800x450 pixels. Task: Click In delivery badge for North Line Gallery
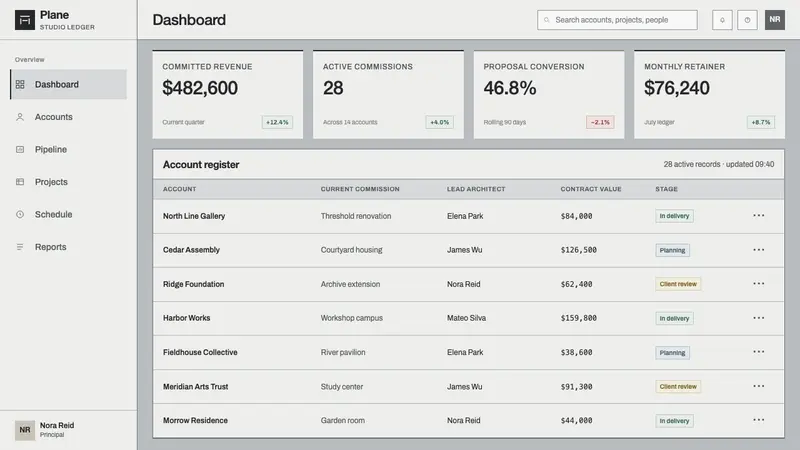click(674, 216)
